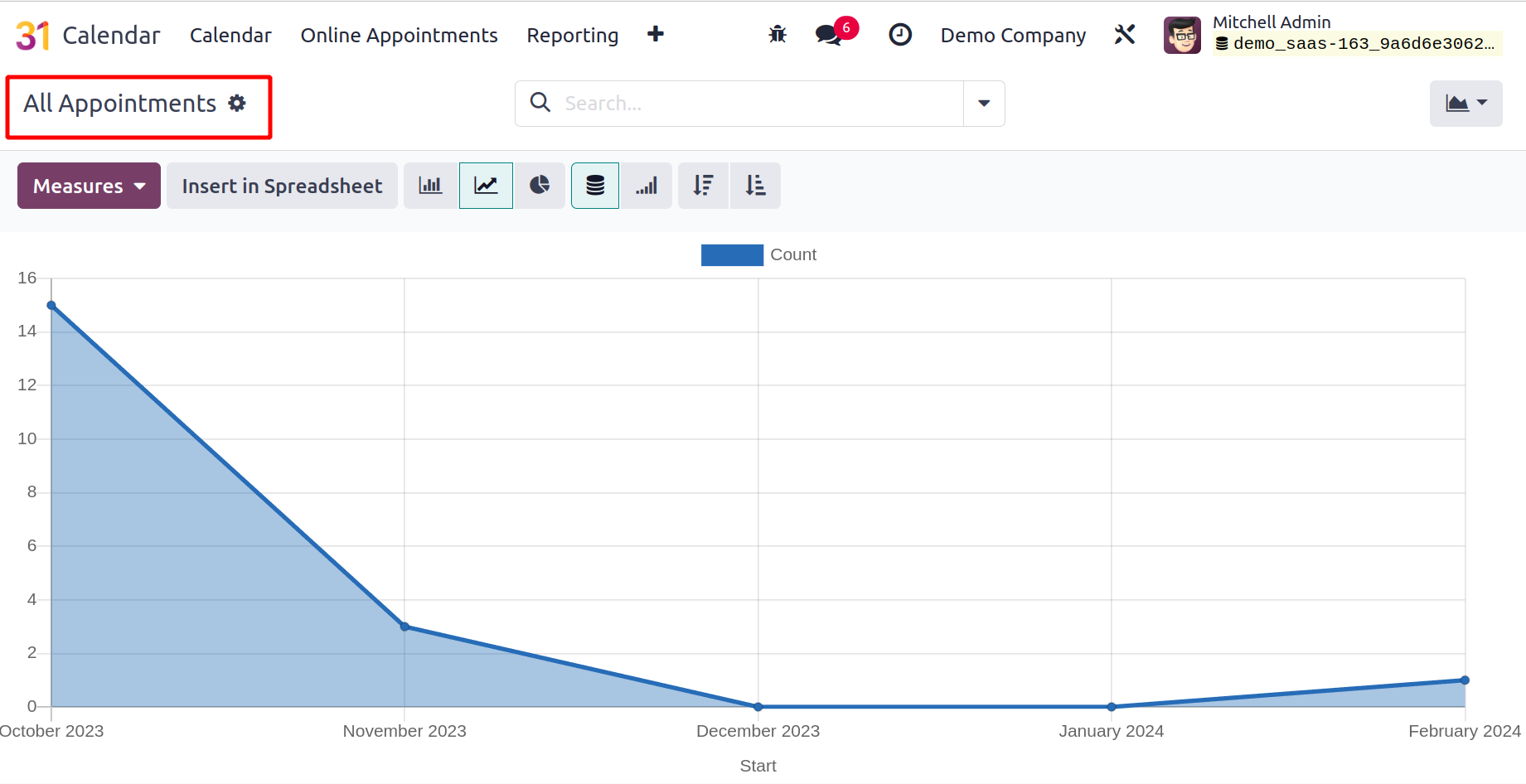Toggle the stacked chart option

pos(595,186)
